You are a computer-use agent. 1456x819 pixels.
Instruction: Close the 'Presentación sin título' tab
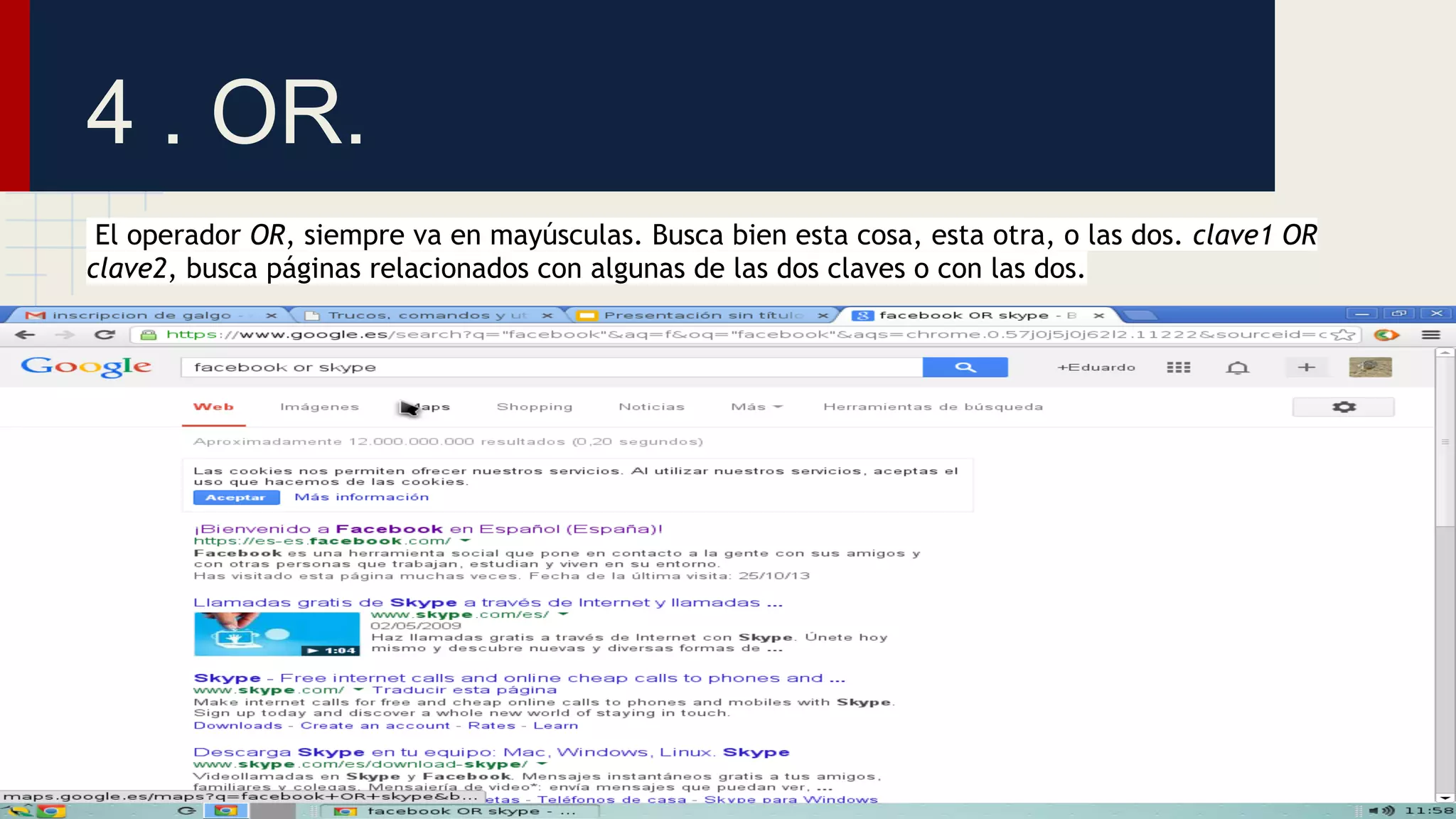(823, 316)
